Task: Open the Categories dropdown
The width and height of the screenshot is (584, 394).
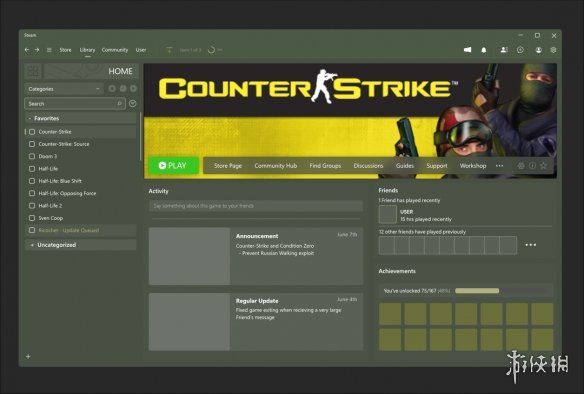Action: tap(64, 89)
